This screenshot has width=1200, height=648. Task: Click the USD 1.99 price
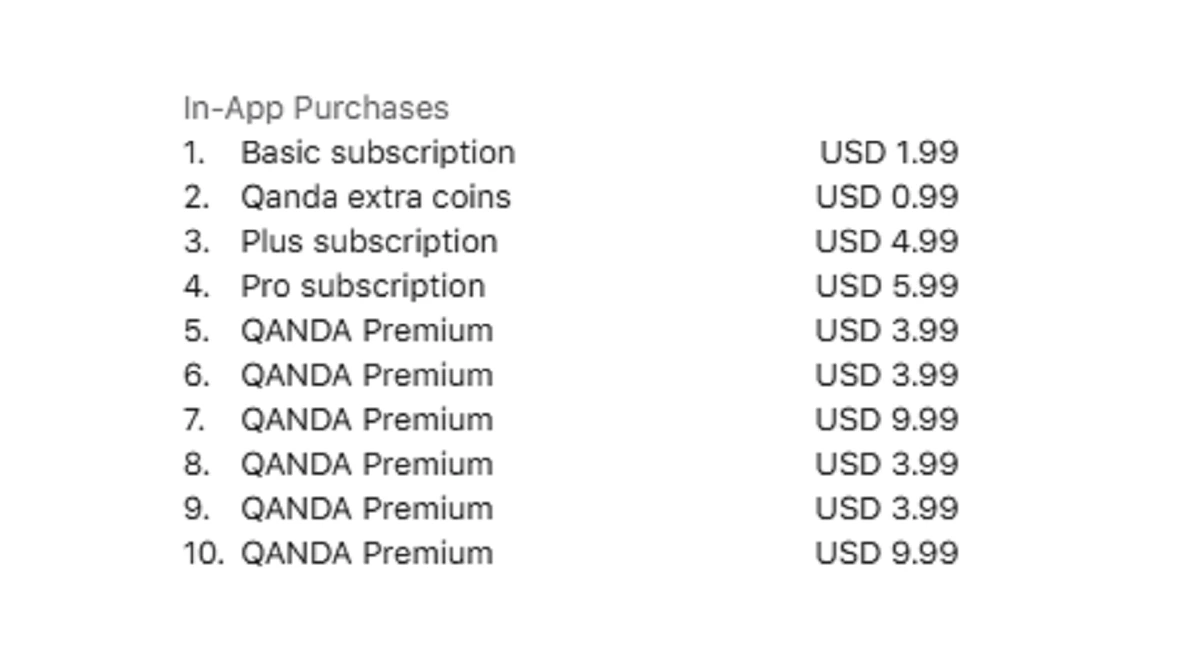(888, 153)
